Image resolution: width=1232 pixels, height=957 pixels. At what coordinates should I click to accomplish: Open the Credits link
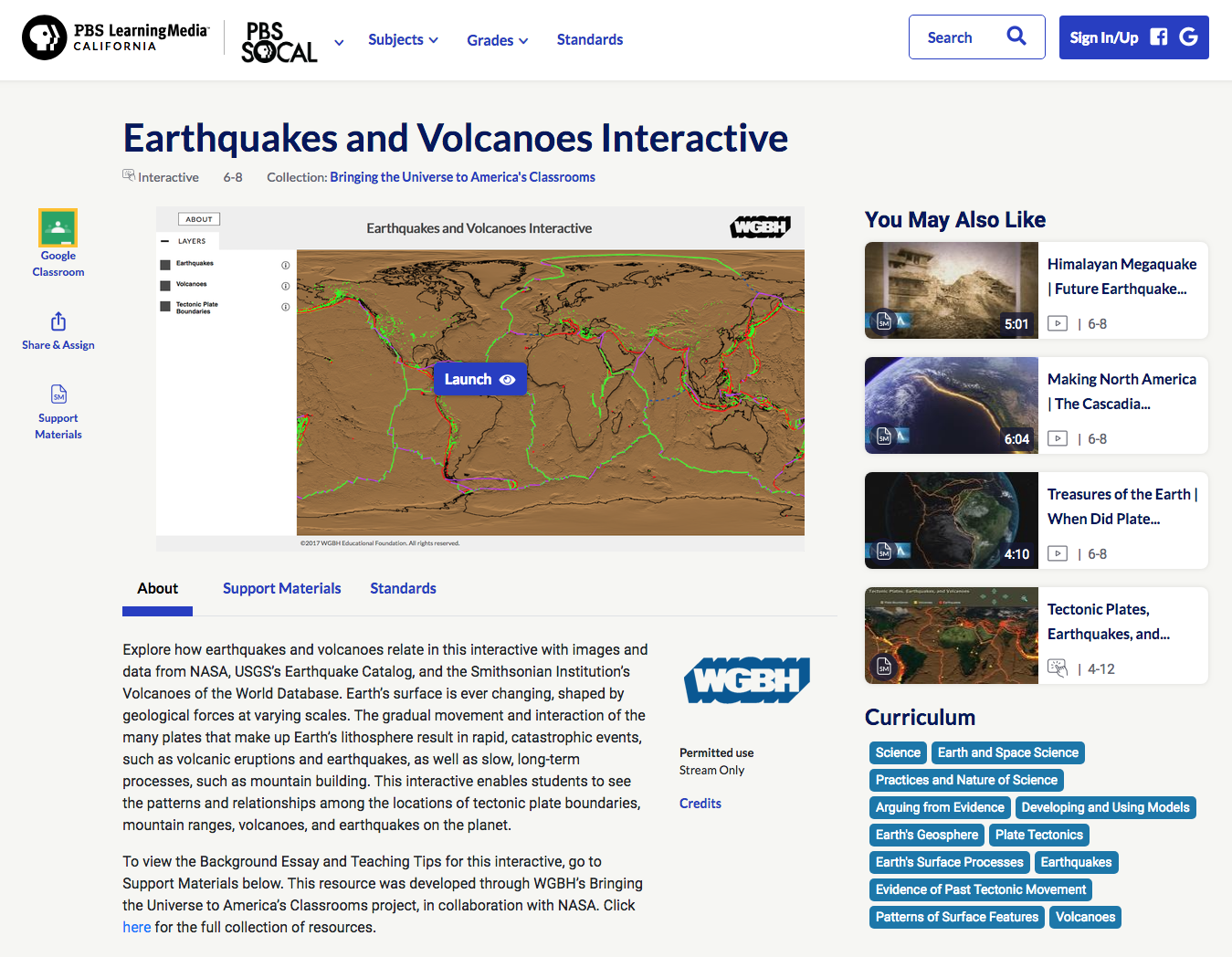click(700, 803)
